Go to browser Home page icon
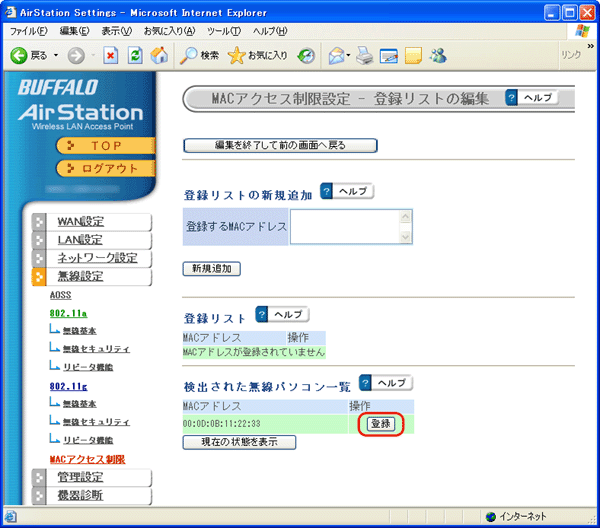This screenshot has height=528, width=600. coord(158,55)
